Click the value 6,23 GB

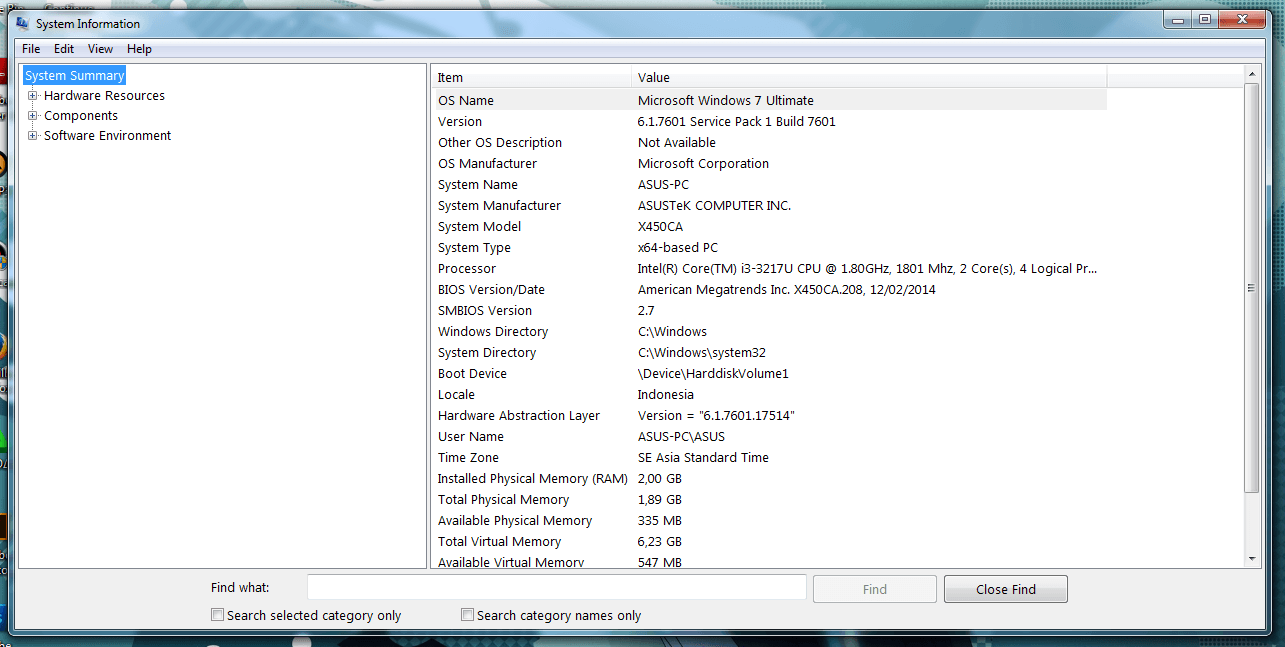[659, 541]
